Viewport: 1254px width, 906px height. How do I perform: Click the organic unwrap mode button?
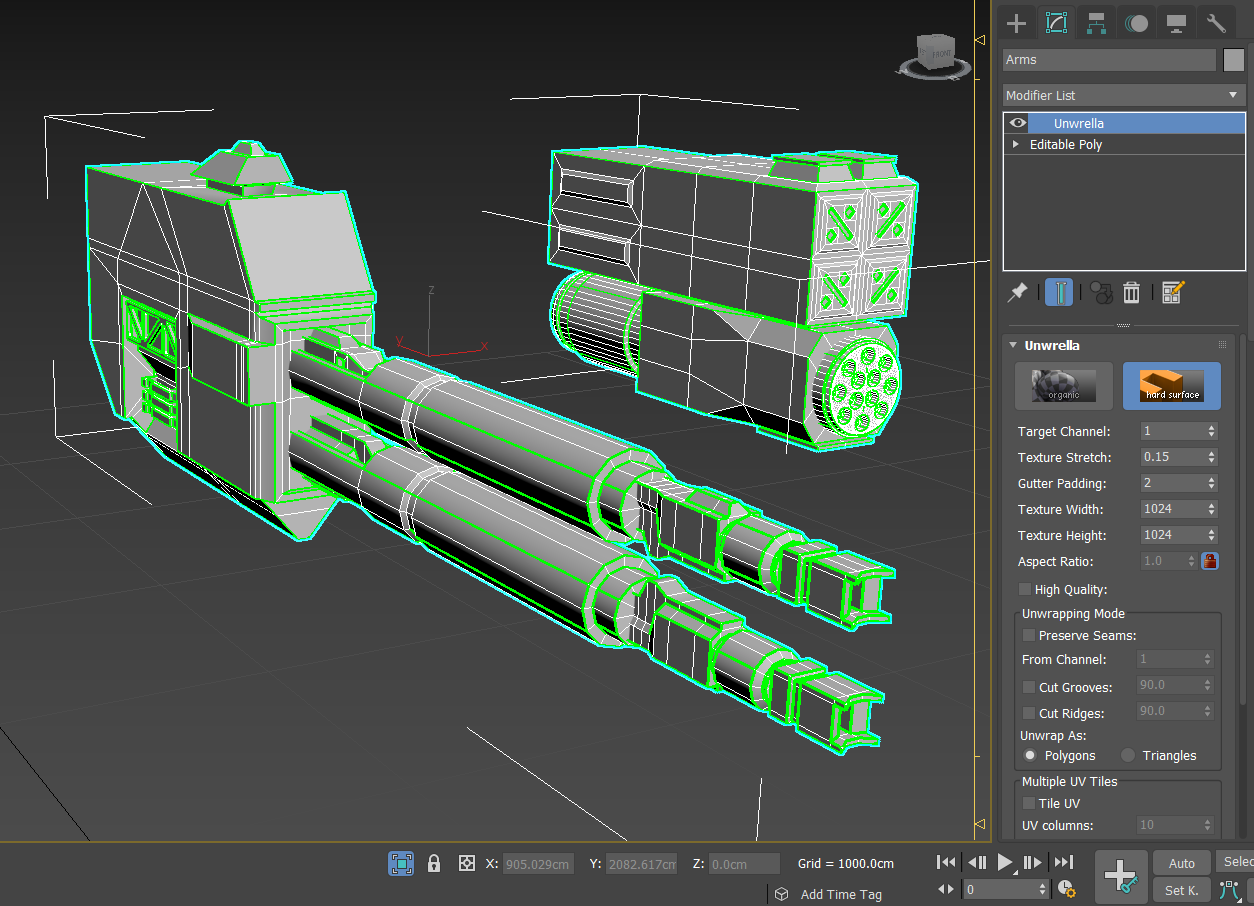click(1064, 386)
